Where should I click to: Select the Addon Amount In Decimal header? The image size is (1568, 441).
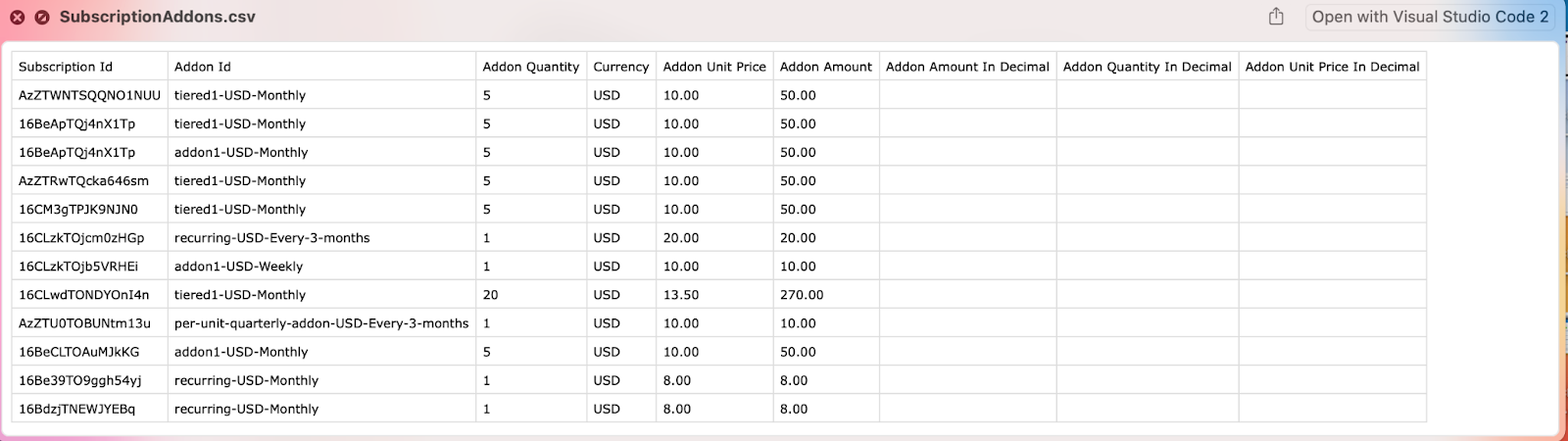coord(967,67)
